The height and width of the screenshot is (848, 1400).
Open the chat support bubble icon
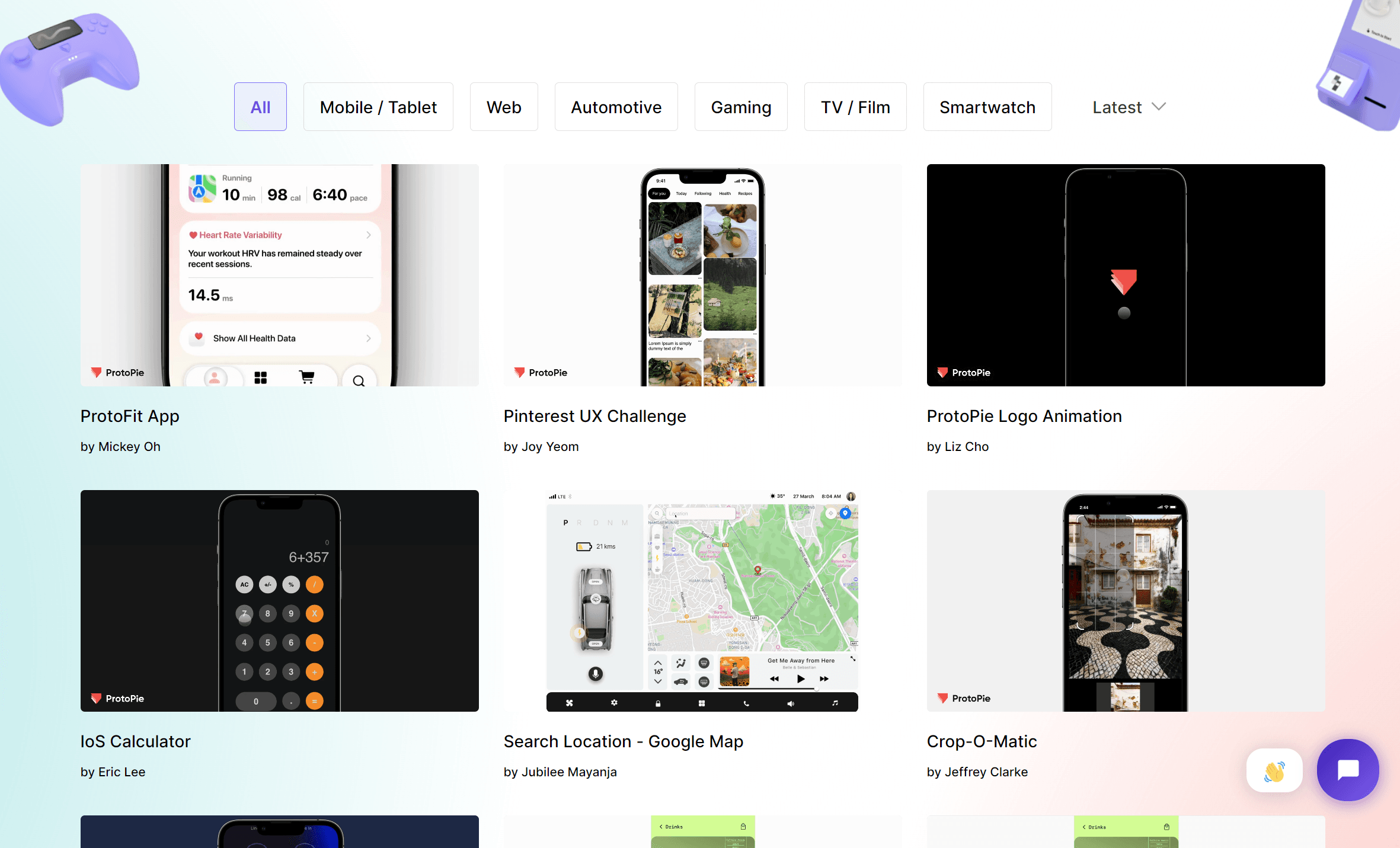click(x=1347, y=770)
